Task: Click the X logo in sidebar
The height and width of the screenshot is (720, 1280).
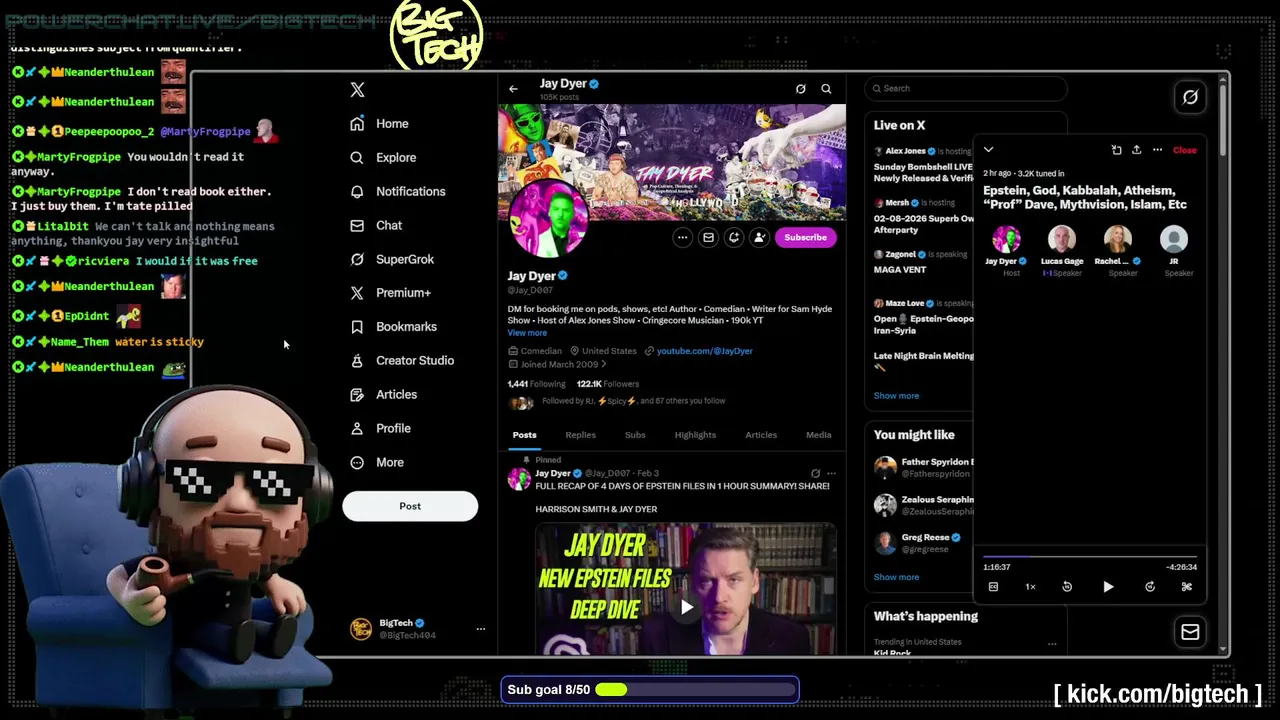Action: pos(357,90)
